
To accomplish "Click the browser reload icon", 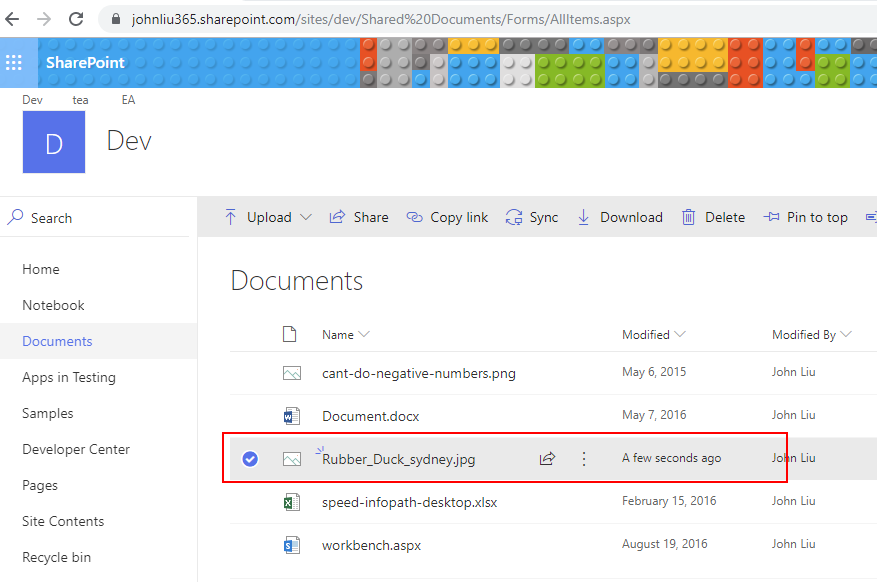I will point(76,19).
